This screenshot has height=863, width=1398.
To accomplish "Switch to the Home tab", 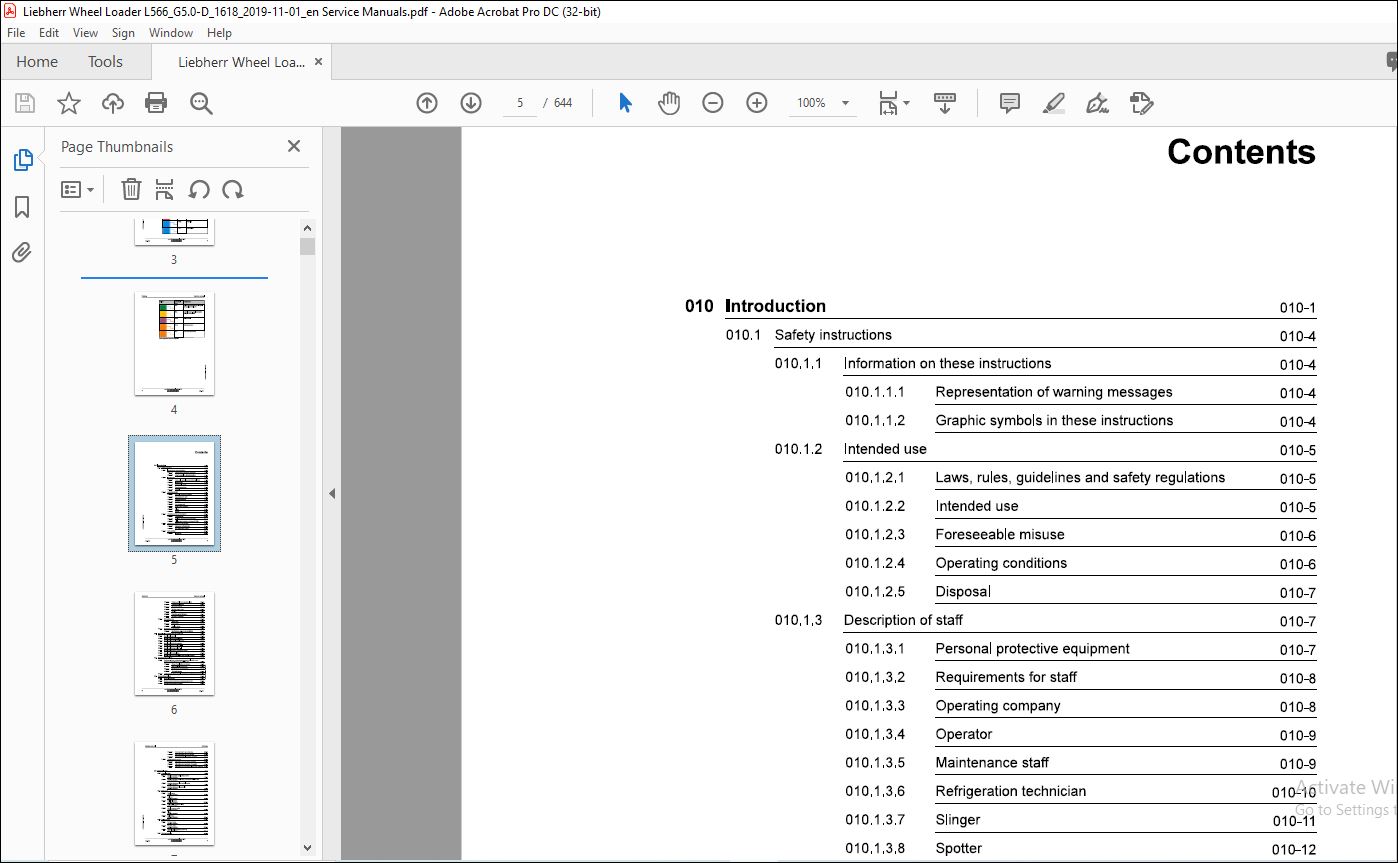I will point(37,62).
